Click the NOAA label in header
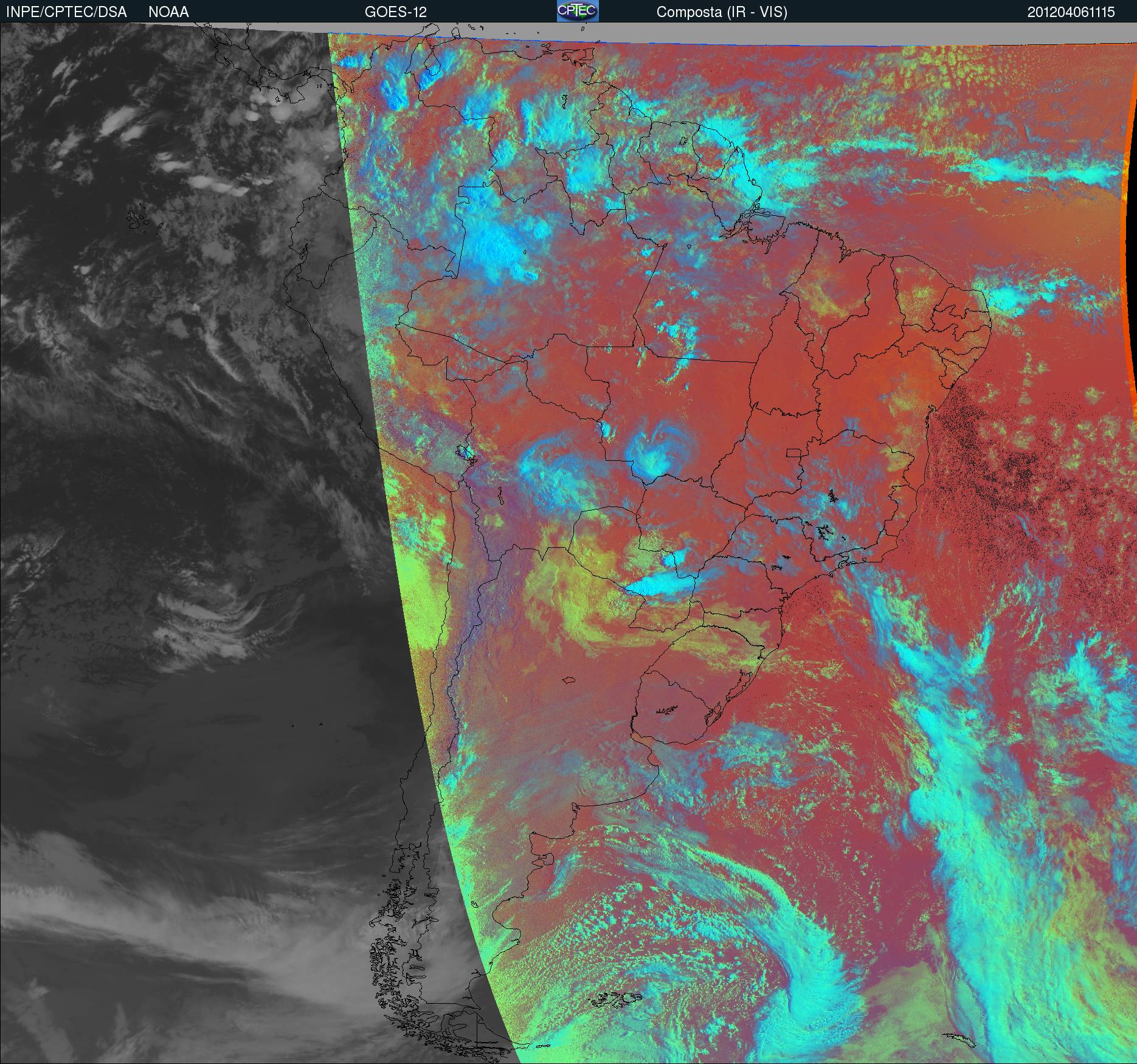 (168, 12)
